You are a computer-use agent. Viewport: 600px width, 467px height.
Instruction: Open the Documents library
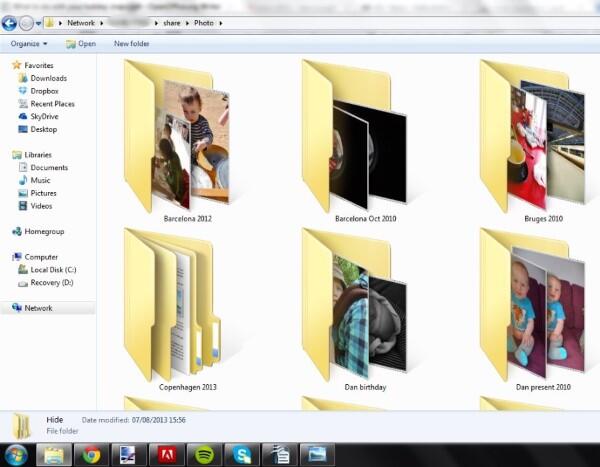(49, 167)
